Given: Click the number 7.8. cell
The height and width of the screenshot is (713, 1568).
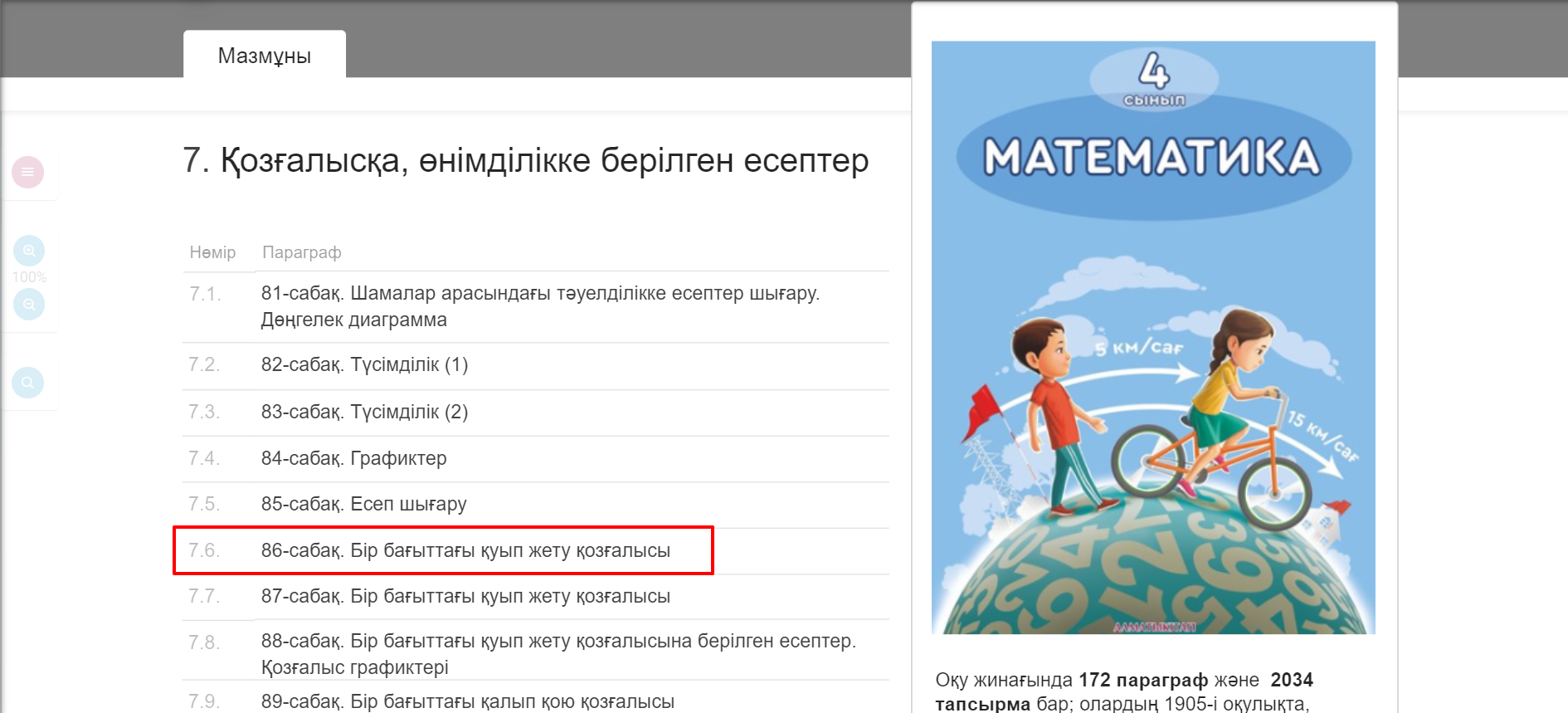Looking at the screenshot, I should coord(204,642).
